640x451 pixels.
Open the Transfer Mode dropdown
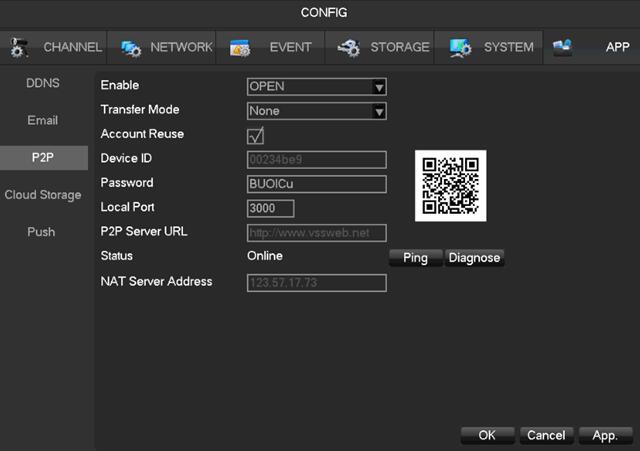[316, 111]
